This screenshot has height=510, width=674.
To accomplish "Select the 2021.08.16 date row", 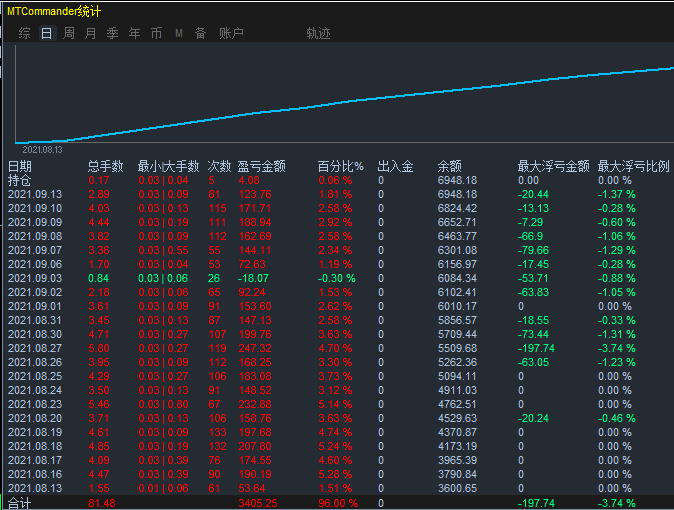I will [x=35, y=474].
